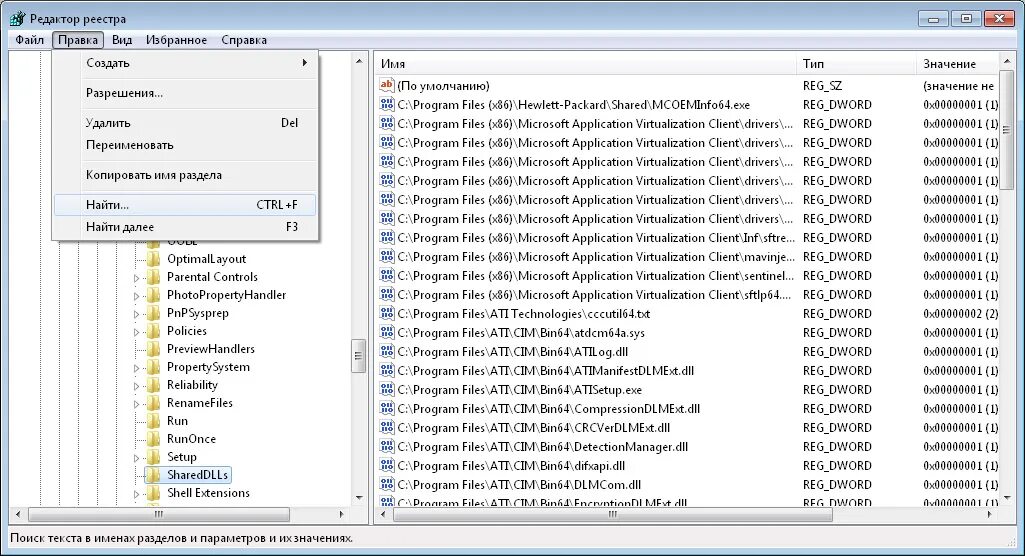This screenshot has width=1025, height=556.
Task: Click values pane horizontal scroll-left arrow
Action: [x=383, y=514]
